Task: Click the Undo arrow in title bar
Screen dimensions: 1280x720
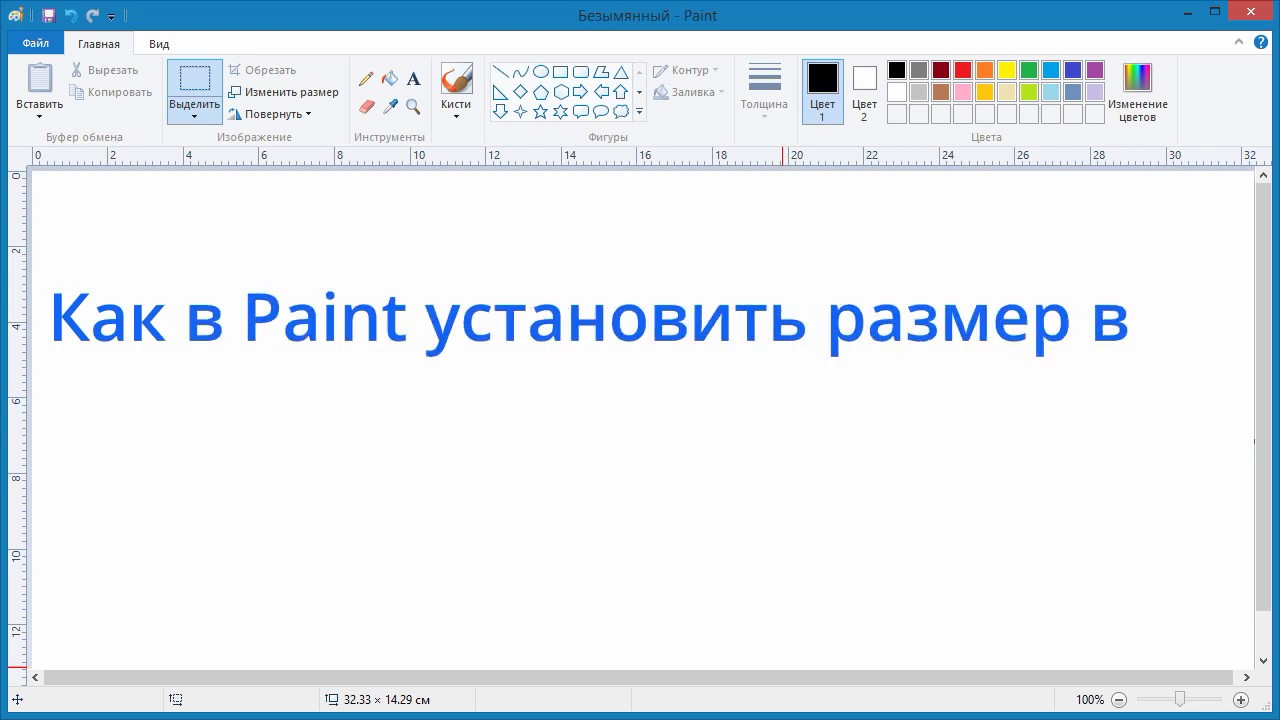Action: (x=71, y=16)
